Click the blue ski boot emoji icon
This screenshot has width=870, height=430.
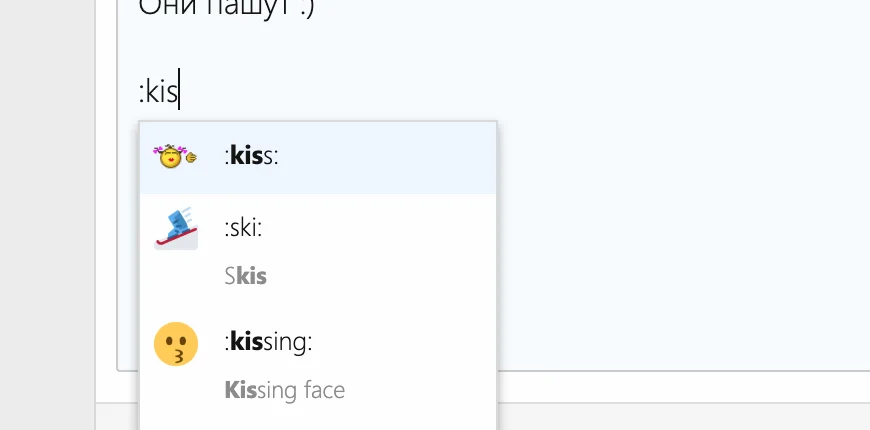pyautogui.click(x=174, y=228)
